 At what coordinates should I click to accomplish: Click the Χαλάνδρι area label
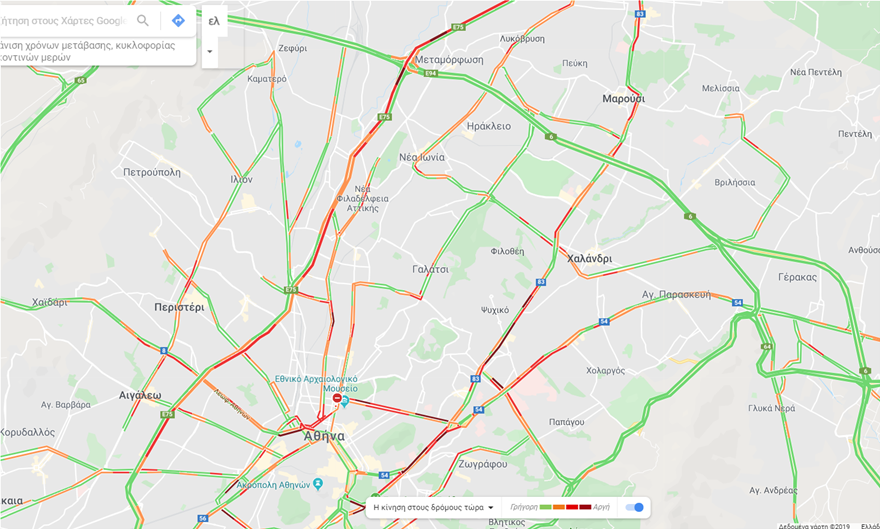pyautogui.click(x=589, y=259)
